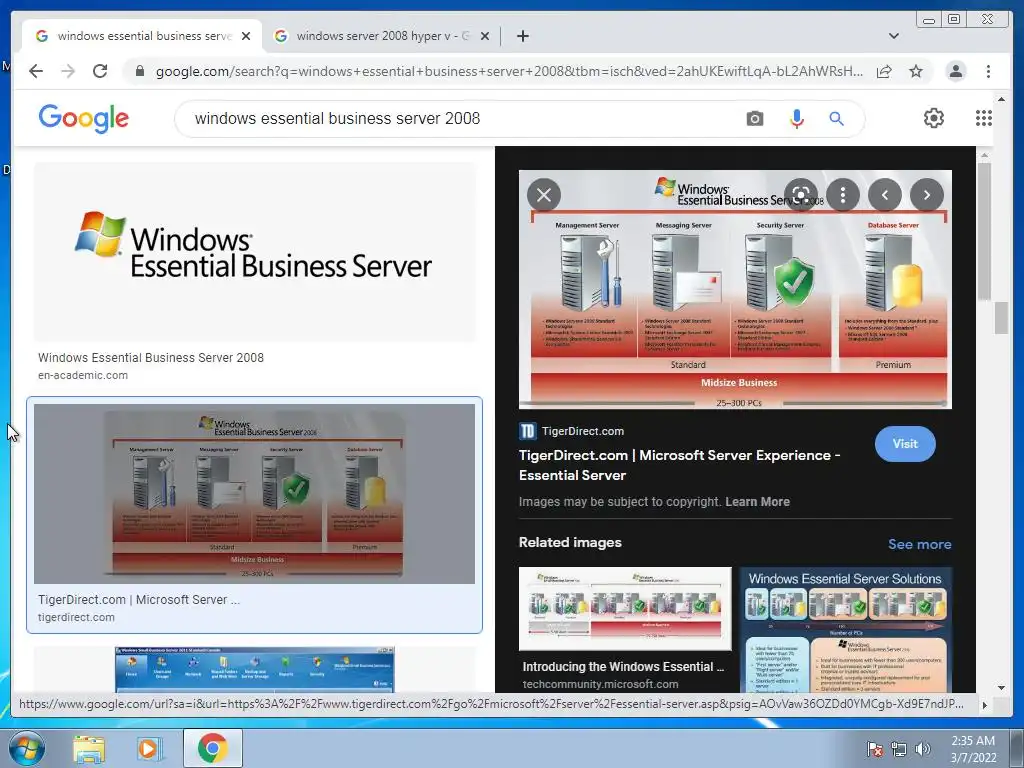Image resolution: width=1024 pixels, height=768 pixels.
Task: Share this page icon in address bar
Action: coord(884,71)
